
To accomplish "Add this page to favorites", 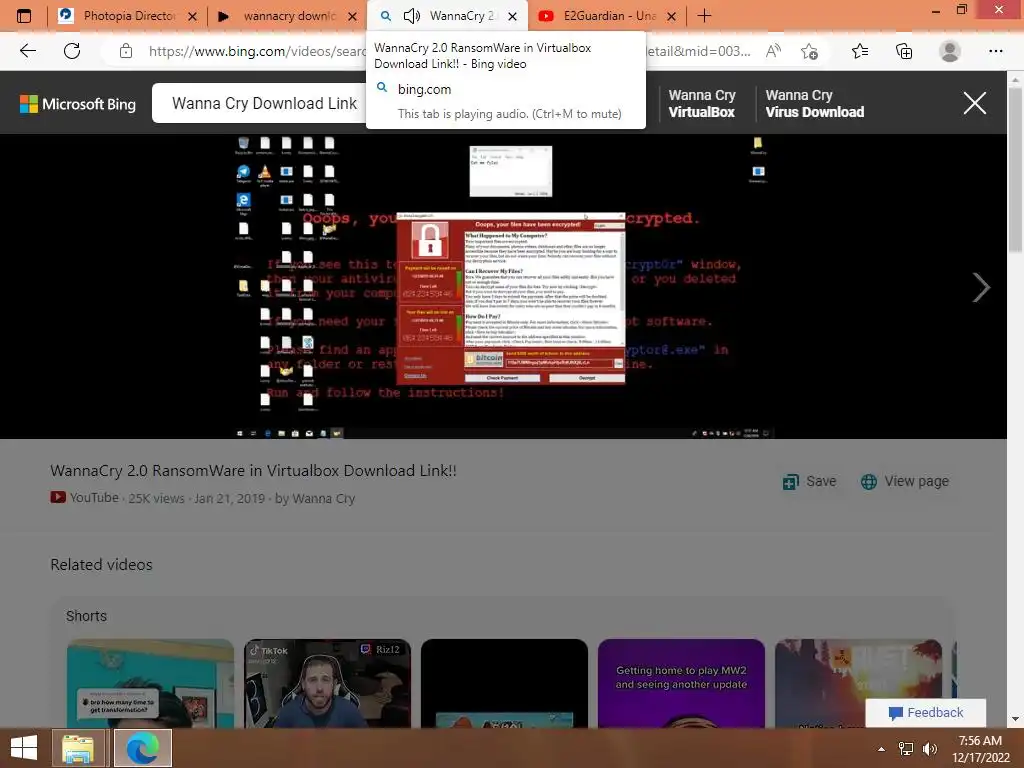I will (810, 51).
